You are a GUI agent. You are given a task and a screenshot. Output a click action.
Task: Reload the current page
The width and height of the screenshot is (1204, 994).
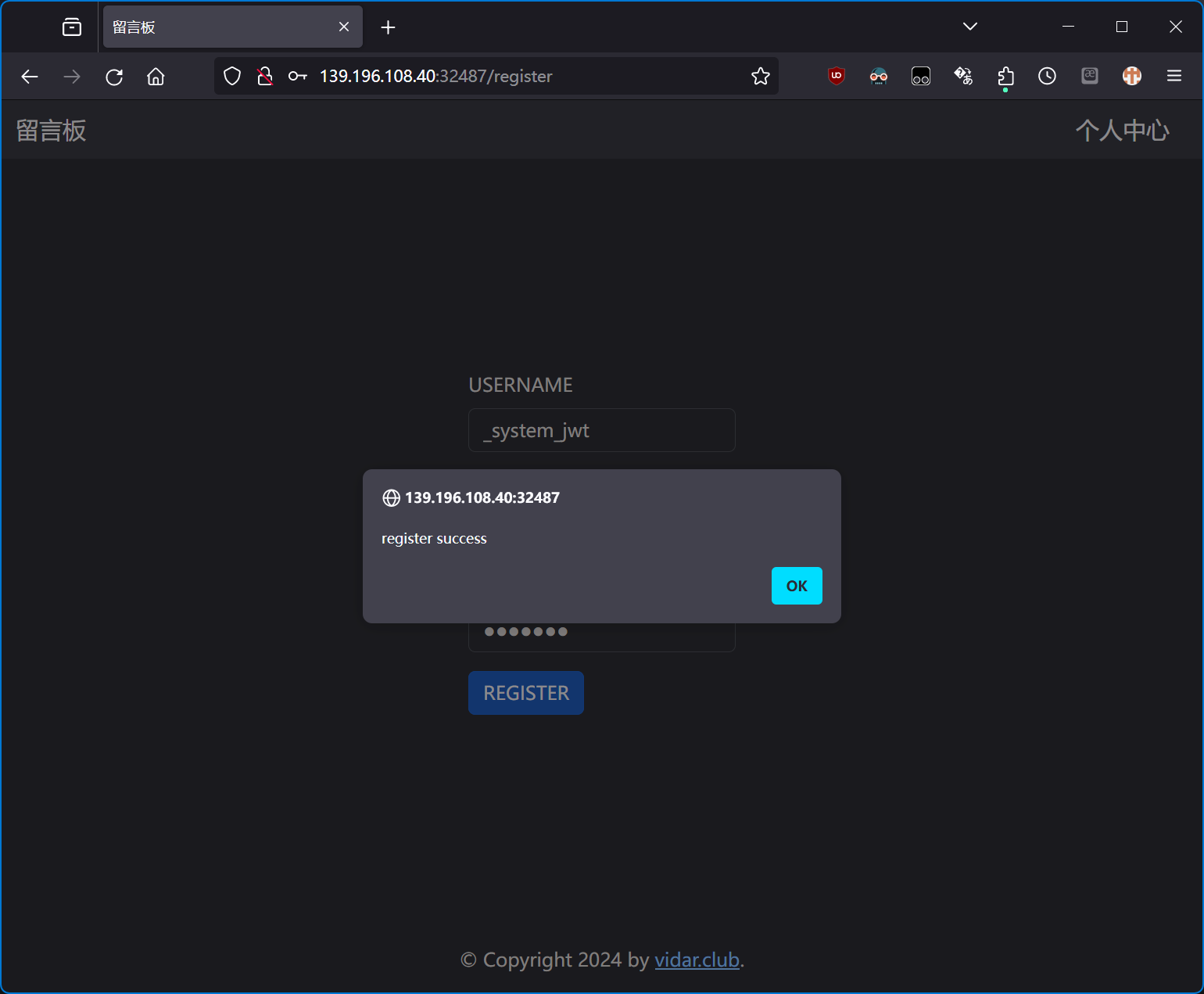[x=114, y=77]
